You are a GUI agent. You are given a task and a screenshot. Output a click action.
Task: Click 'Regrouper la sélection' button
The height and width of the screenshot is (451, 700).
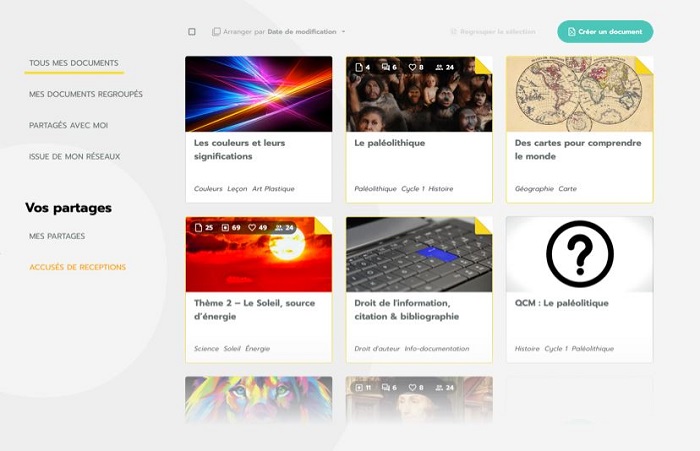(x=493, y=32)
